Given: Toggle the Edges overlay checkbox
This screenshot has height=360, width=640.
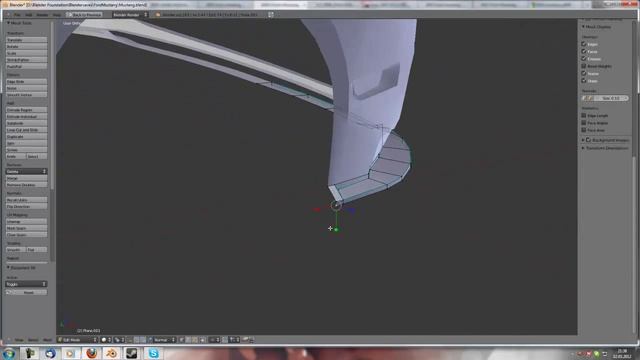Looking at the screenshot, I should [584, 44].
